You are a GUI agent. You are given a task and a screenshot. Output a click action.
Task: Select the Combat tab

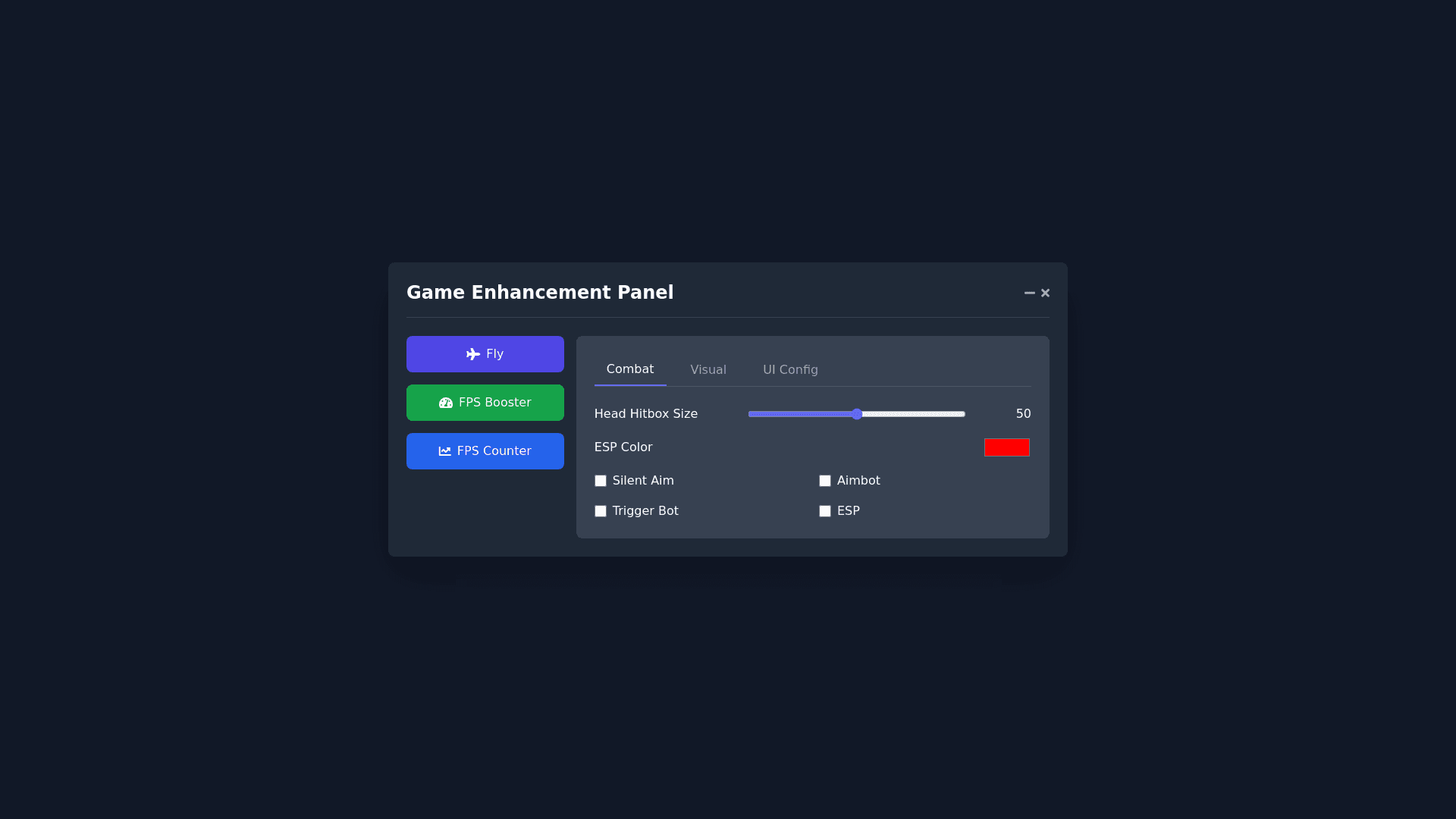[x=630, y=369]
